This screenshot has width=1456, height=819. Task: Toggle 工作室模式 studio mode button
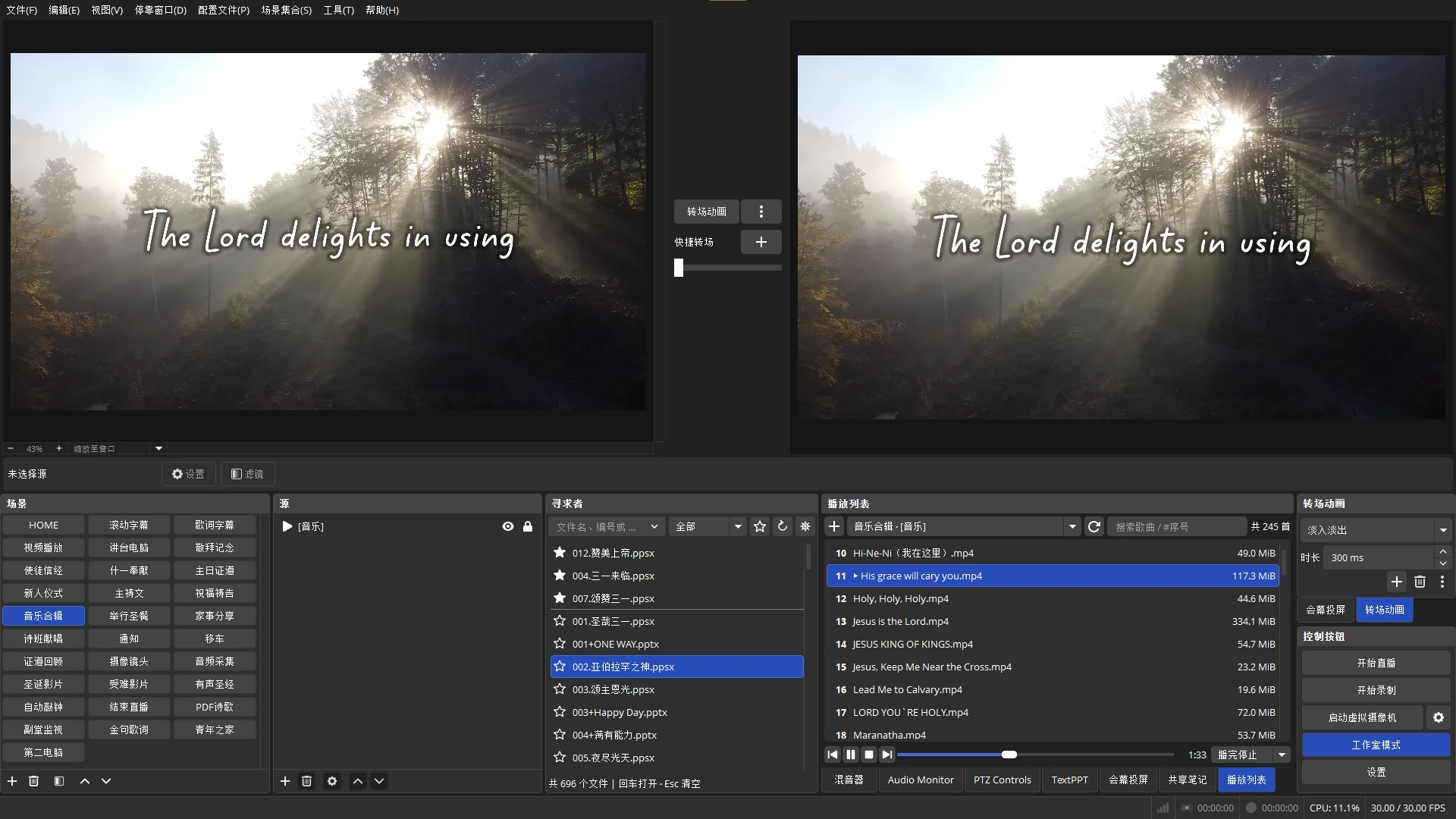(1376, 745)
